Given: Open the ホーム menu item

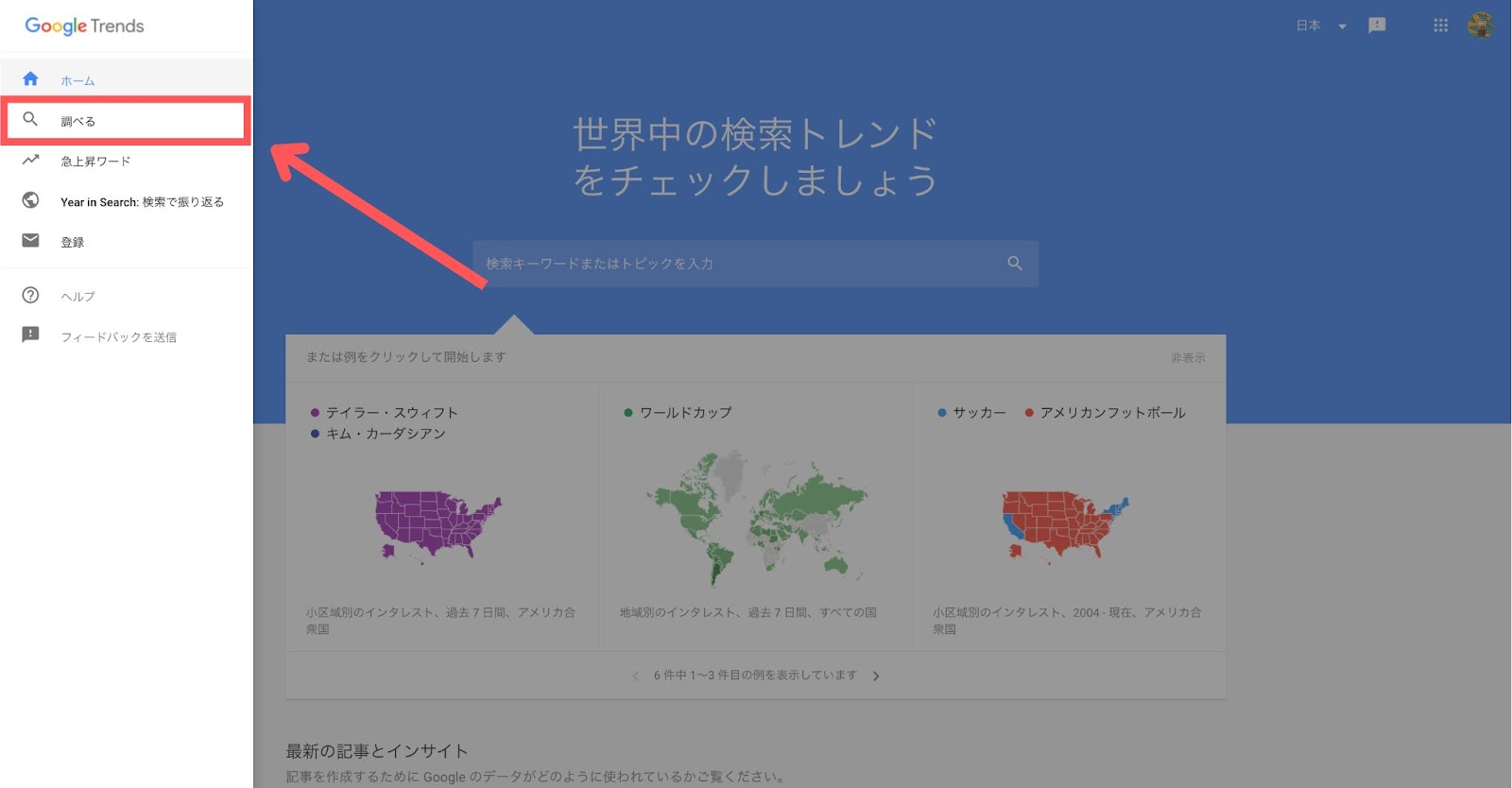Looking at the screenshot, I should coord(127,79).
